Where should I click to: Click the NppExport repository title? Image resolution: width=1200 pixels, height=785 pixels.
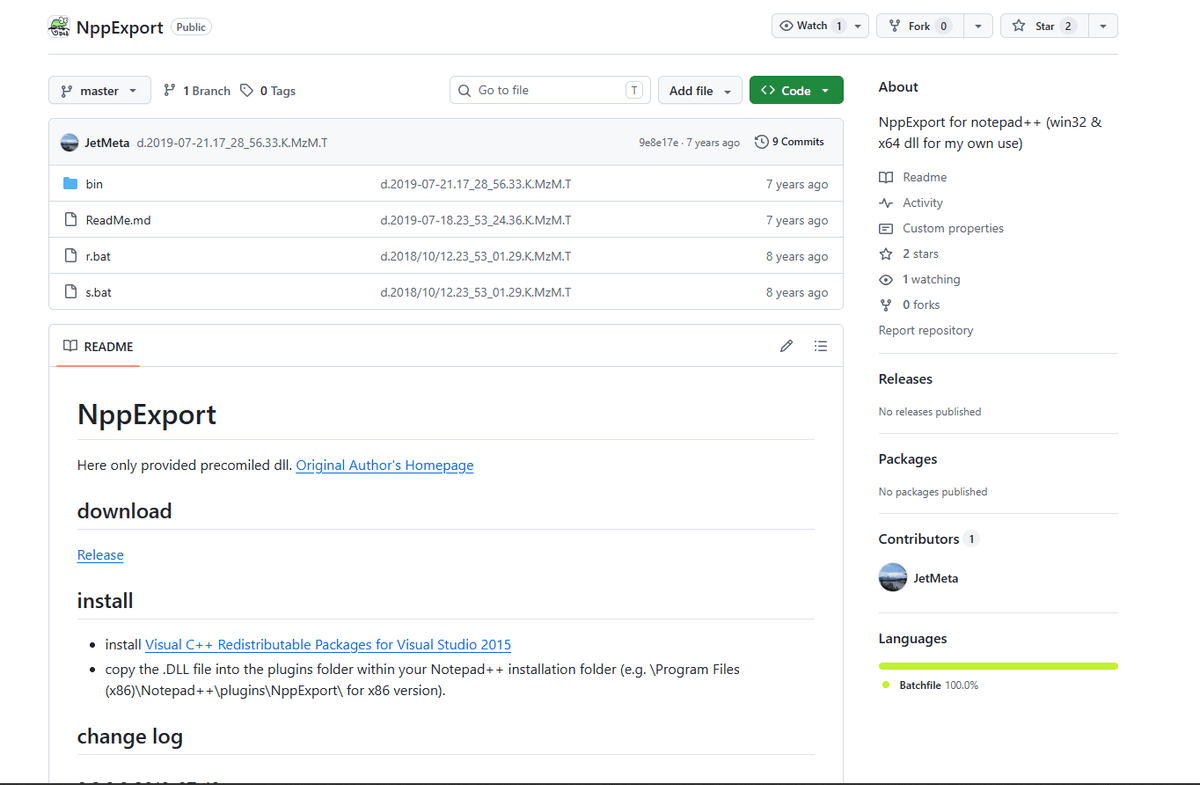(x=119, y=27)
